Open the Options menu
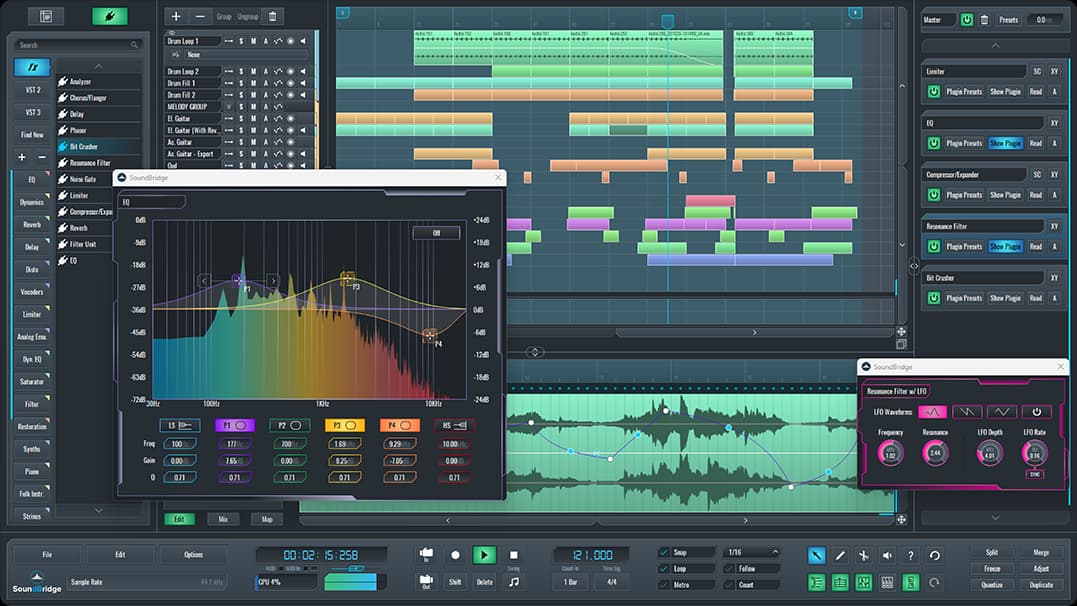 coord(193,554)
